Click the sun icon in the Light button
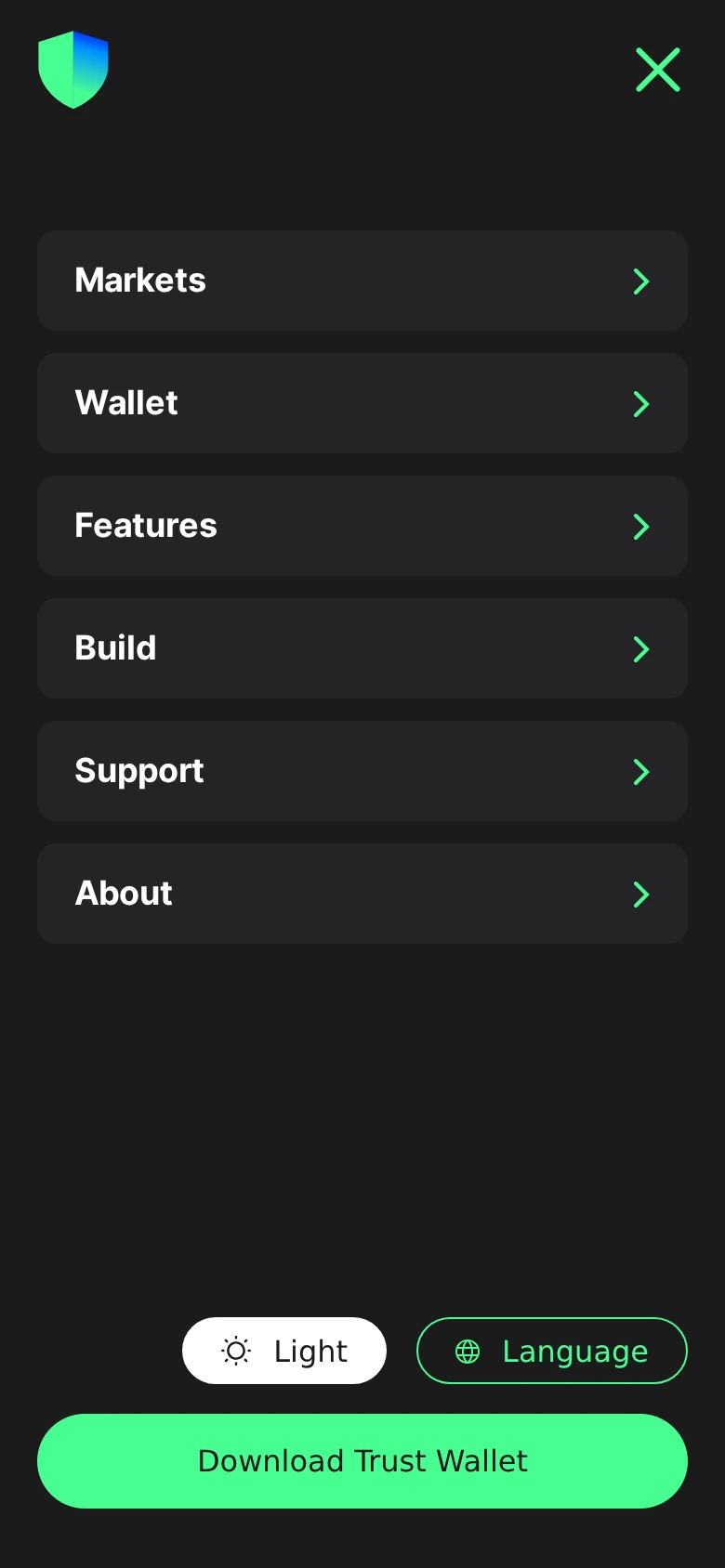 [236, 1351]
